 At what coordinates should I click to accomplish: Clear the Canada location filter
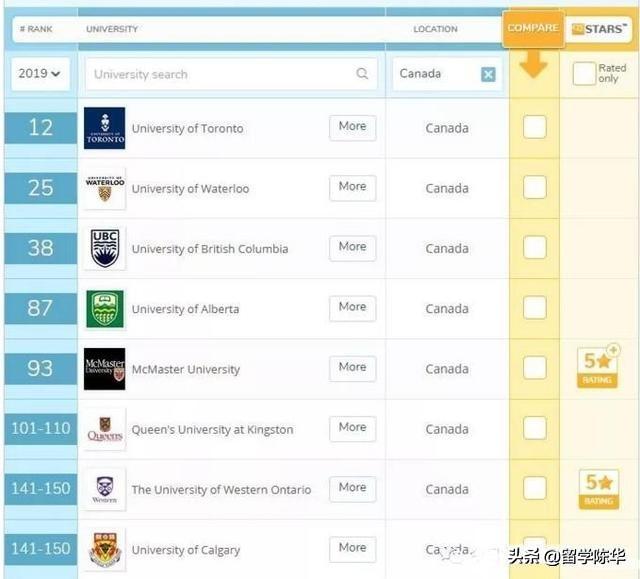pos(488,74)
